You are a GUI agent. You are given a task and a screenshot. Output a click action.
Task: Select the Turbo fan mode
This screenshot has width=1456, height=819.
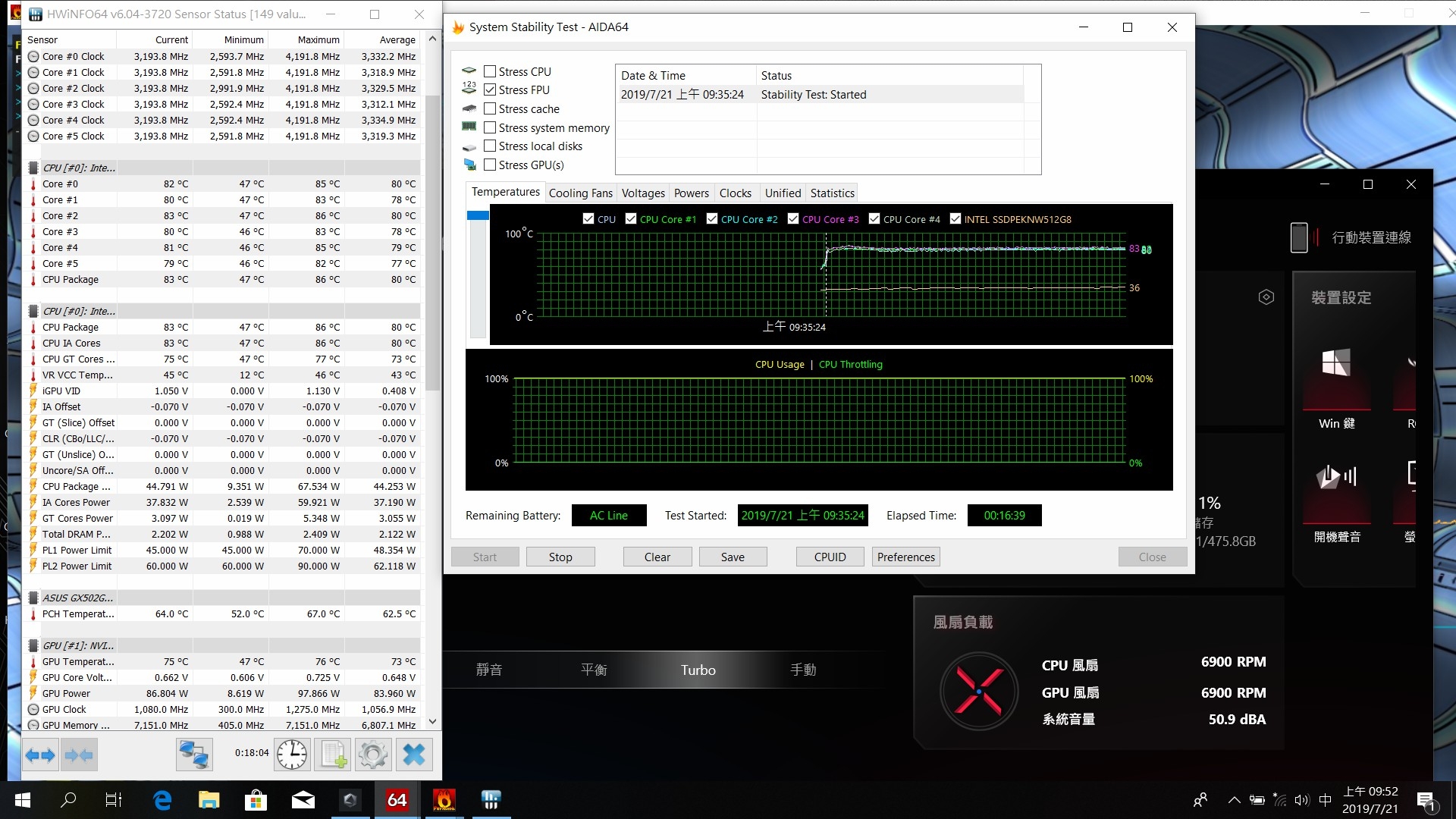(698, 670)
